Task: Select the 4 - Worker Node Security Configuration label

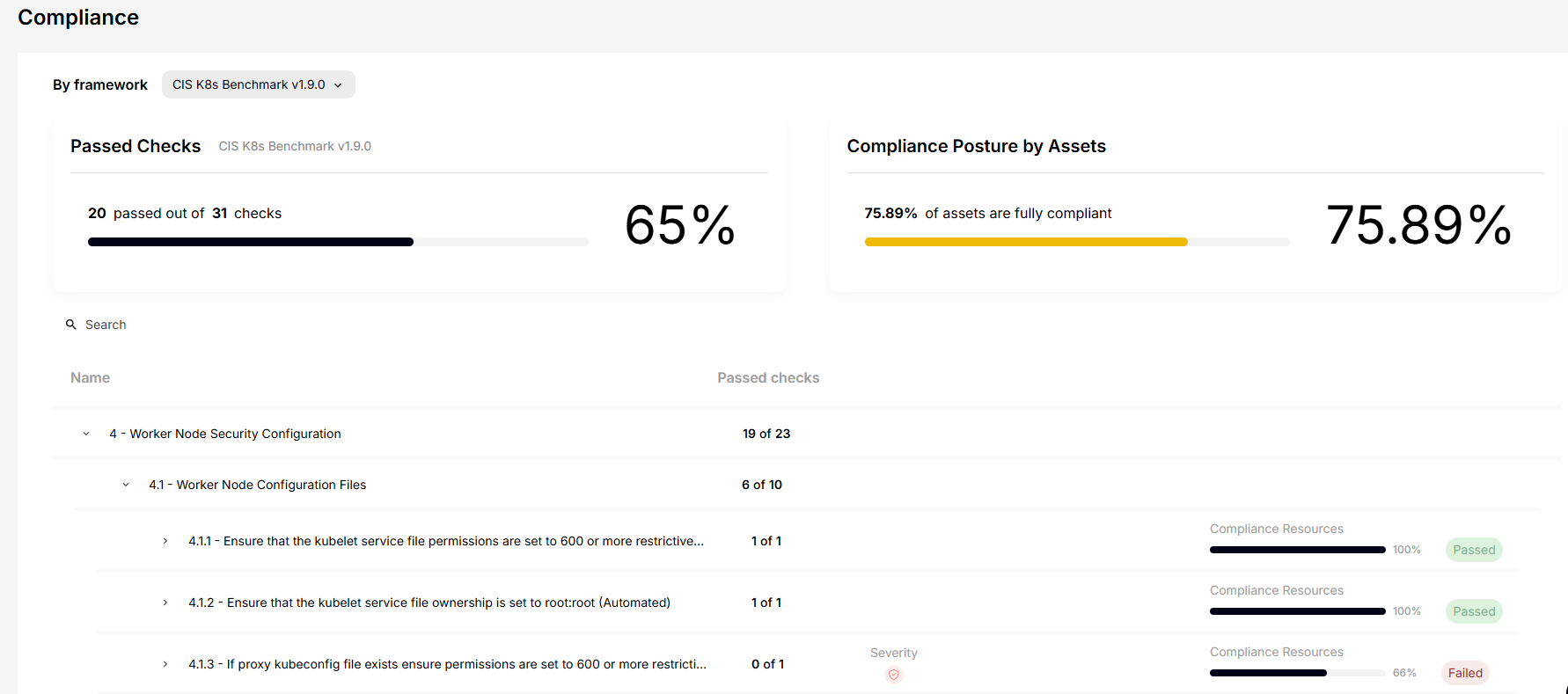Action: tap(225, 434)
